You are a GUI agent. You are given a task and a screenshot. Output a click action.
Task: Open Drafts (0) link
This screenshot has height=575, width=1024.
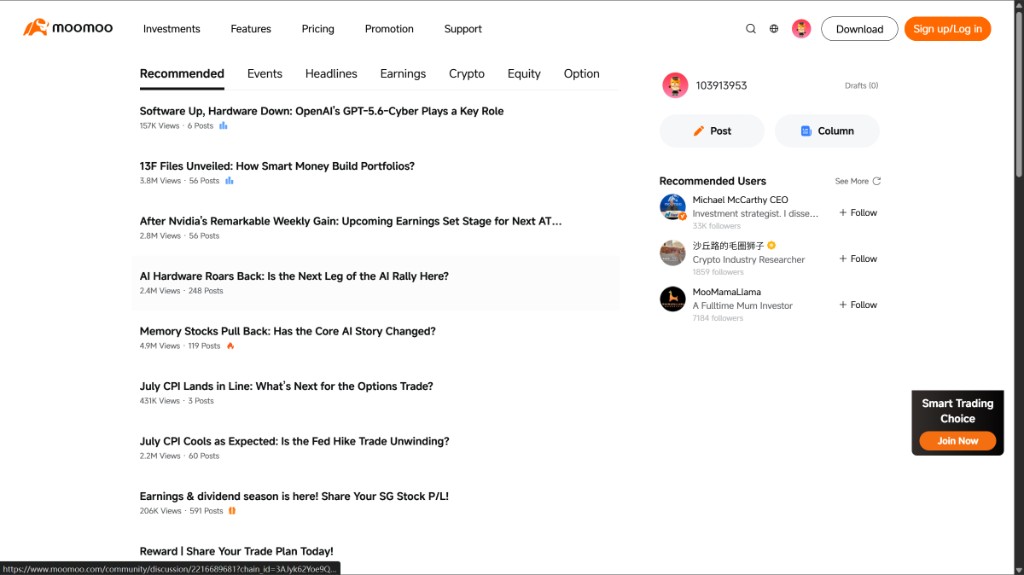(x=861, y=86)
